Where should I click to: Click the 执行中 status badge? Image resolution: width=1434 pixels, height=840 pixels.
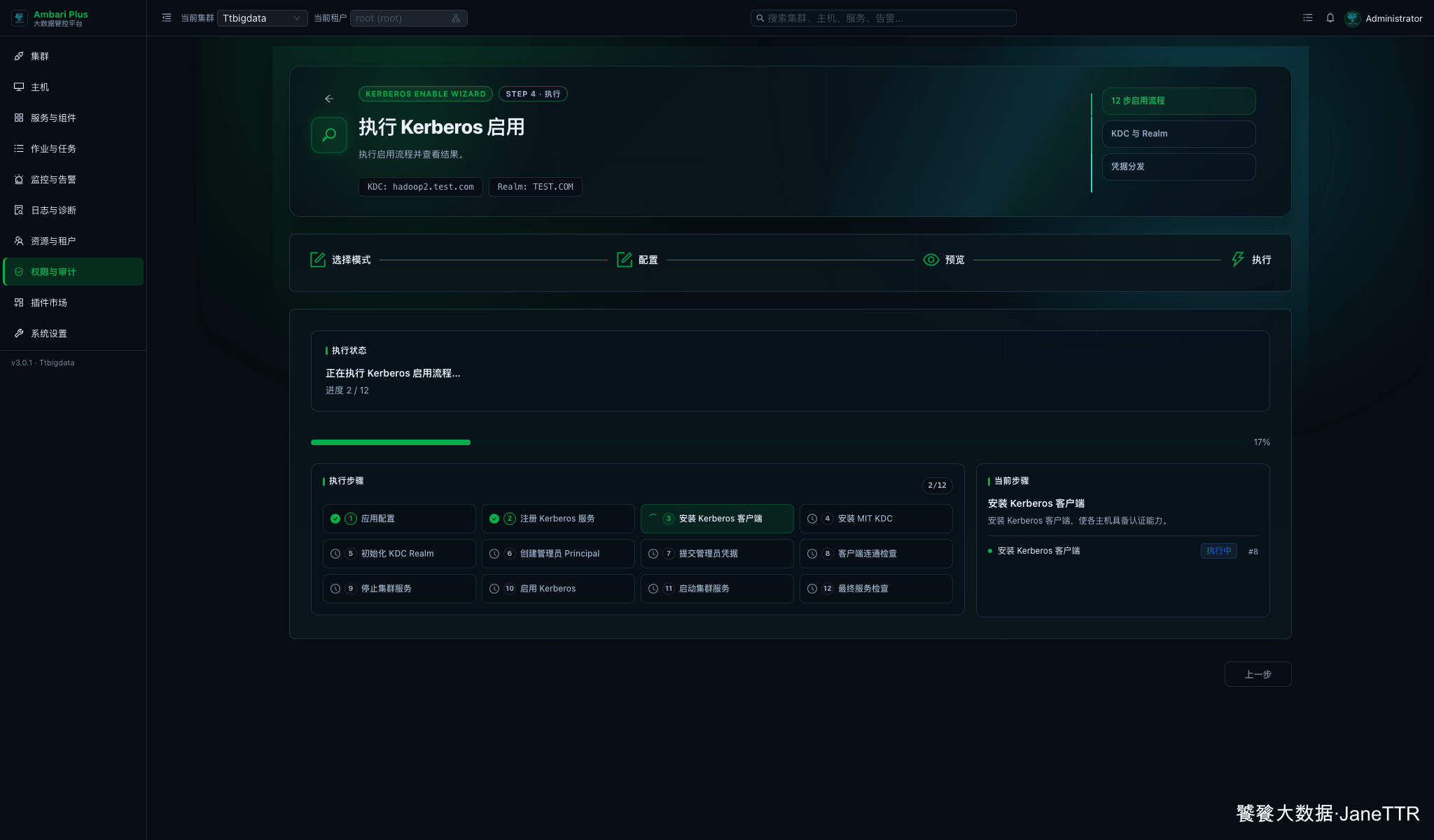1218,551
